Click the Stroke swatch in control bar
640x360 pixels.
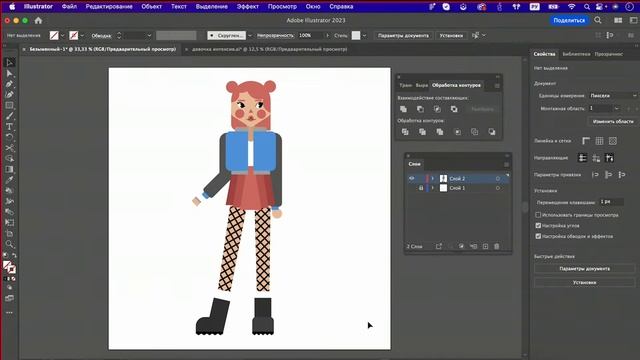pos(73,36)
